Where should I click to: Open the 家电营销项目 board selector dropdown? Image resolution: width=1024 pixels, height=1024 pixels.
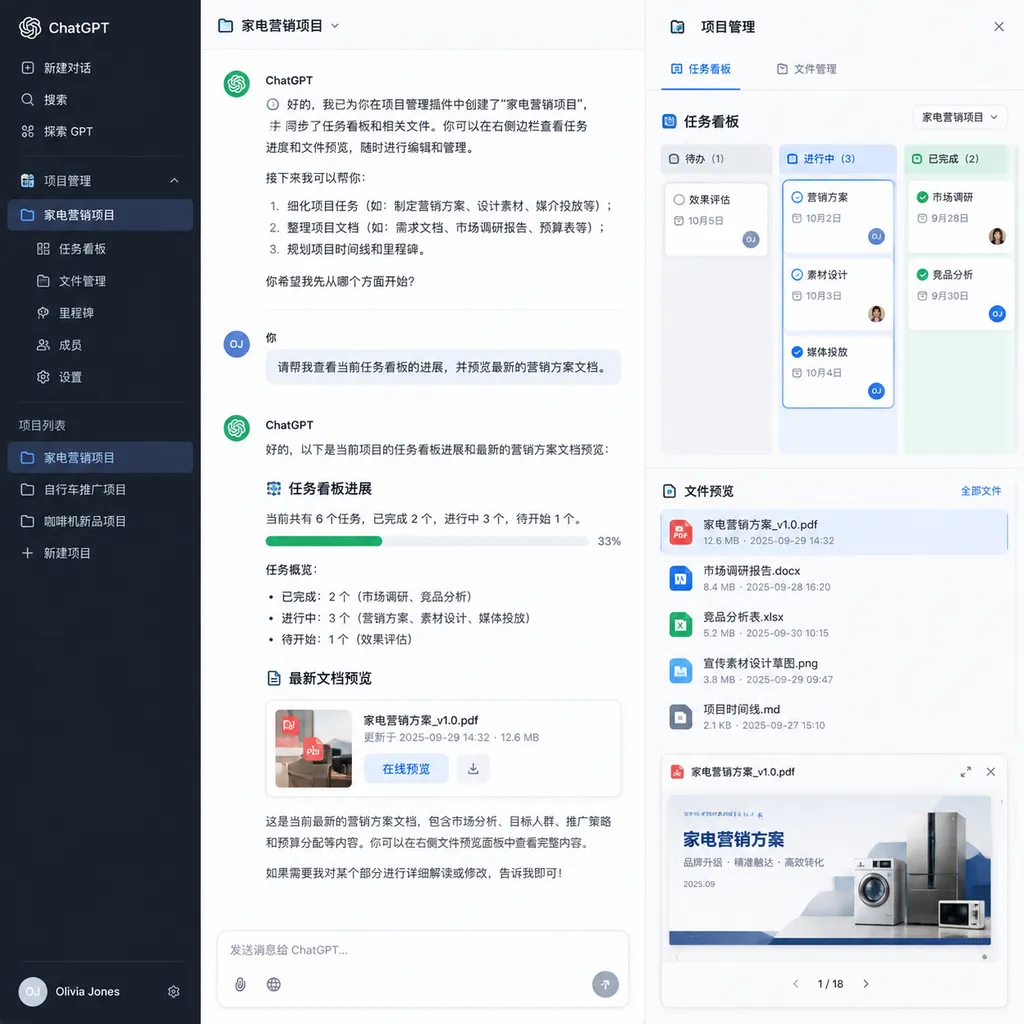click(959, 118)
